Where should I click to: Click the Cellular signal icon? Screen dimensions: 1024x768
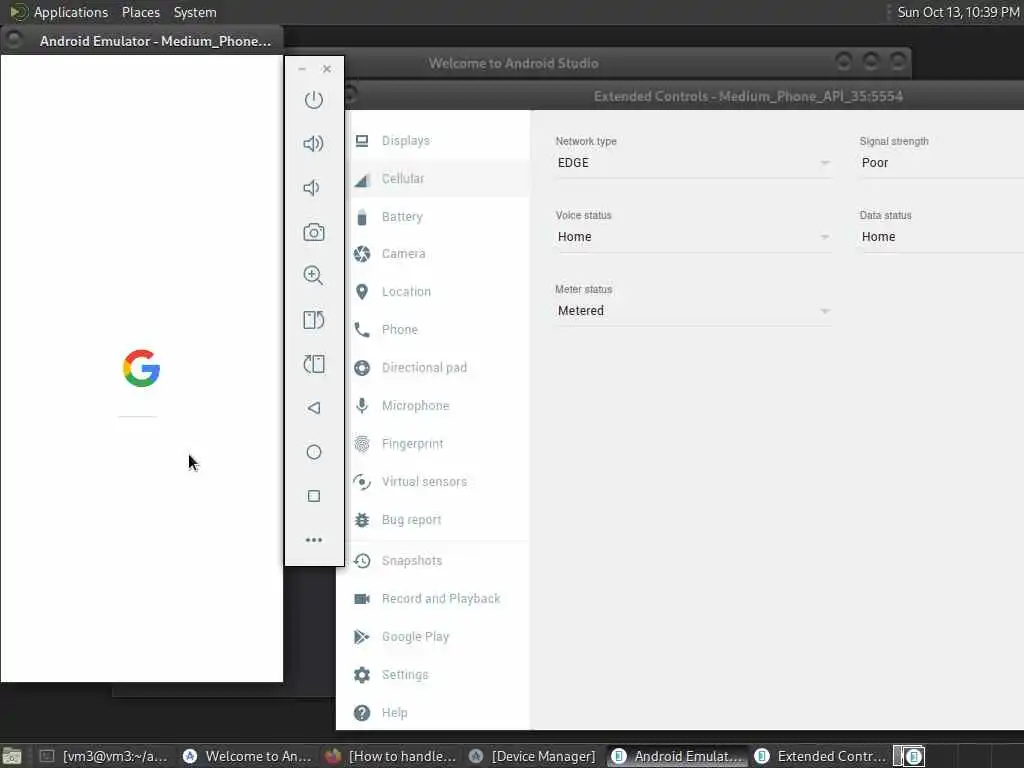362,180
